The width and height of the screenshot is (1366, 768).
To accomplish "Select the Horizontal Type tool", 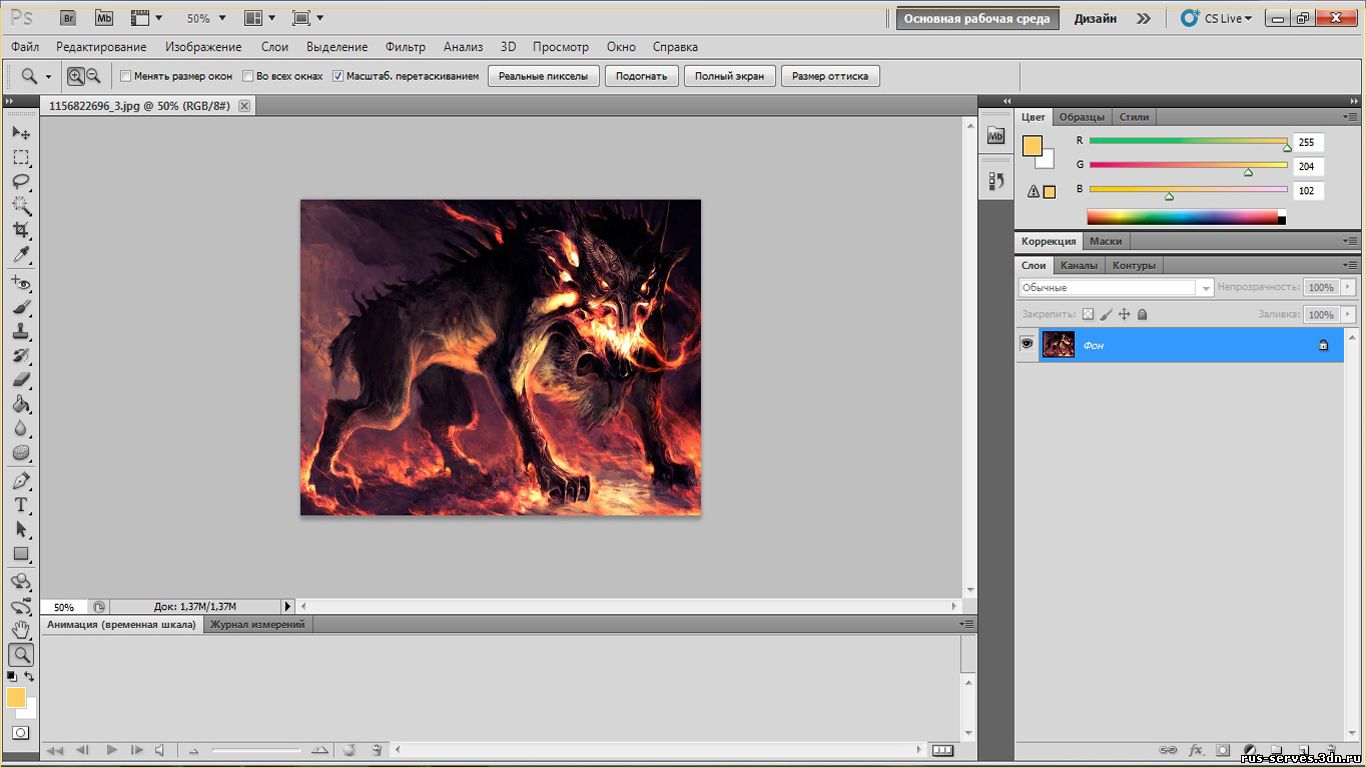I will tap(20, 506).
